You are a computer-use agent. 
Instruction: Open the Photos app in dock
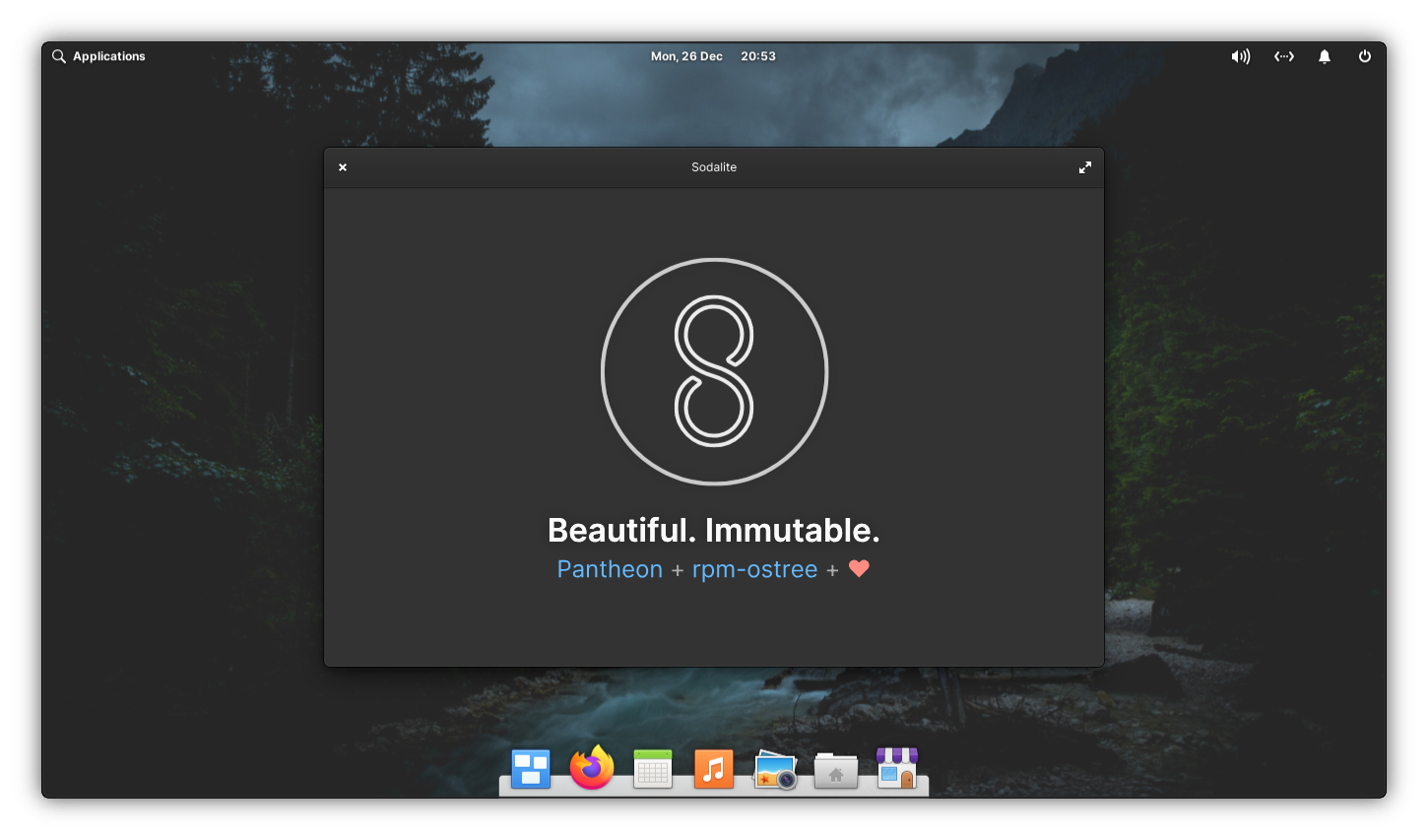click(775, 769)
